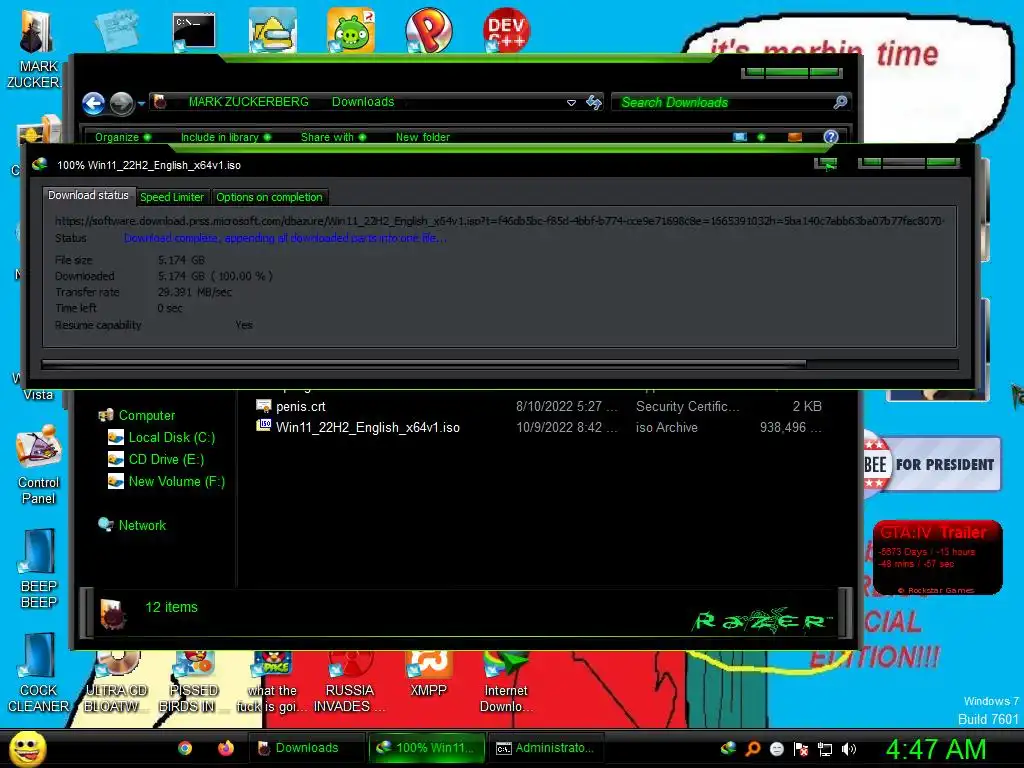Switch to Options on completion tab
The width and height of the screenshot is (1024, 768).
(x=269, y=197)
